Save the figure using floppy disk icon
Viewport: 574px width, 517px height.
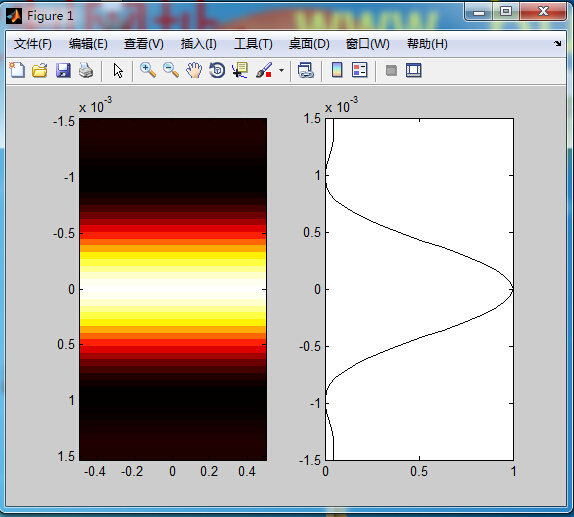click(x=63, y=70)
